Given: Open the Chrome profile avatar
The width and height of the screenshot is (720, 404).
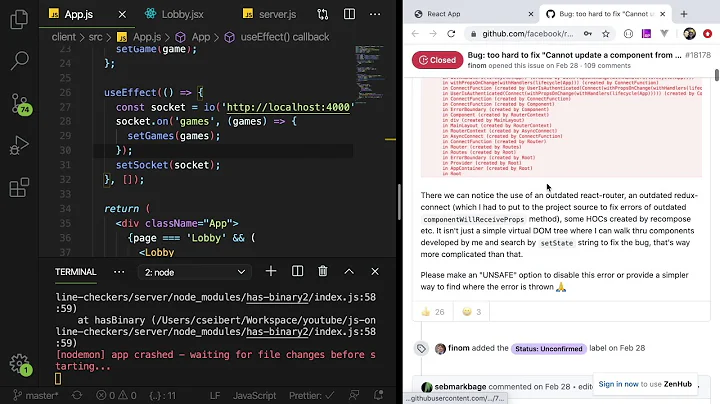Looking at the screenshot, I should pos(689,34).
